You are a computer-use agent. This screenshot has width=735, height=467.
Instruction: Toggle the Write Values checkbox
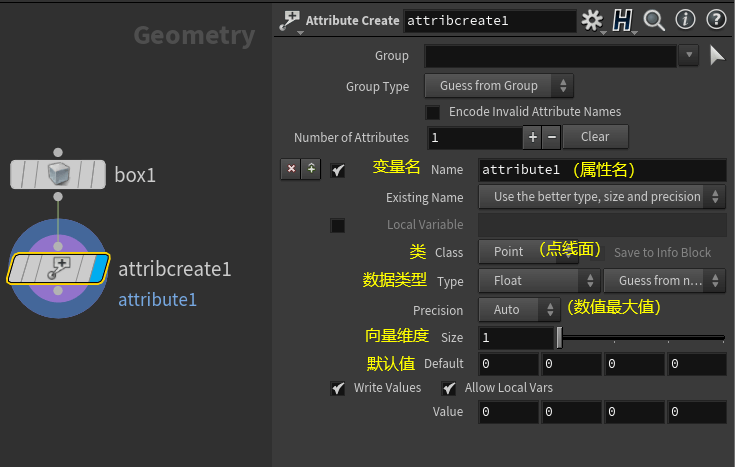[x=338, y=388]
